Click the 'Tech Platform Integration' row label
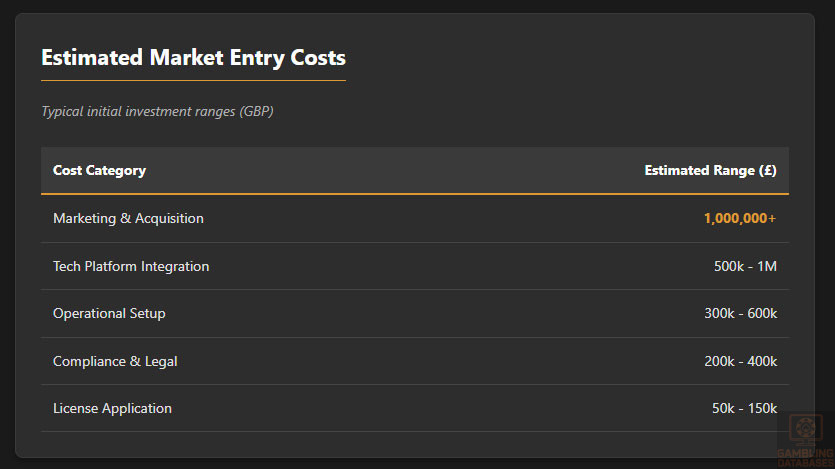This screenshot has height=469, width=835. (x=131, y=266)
